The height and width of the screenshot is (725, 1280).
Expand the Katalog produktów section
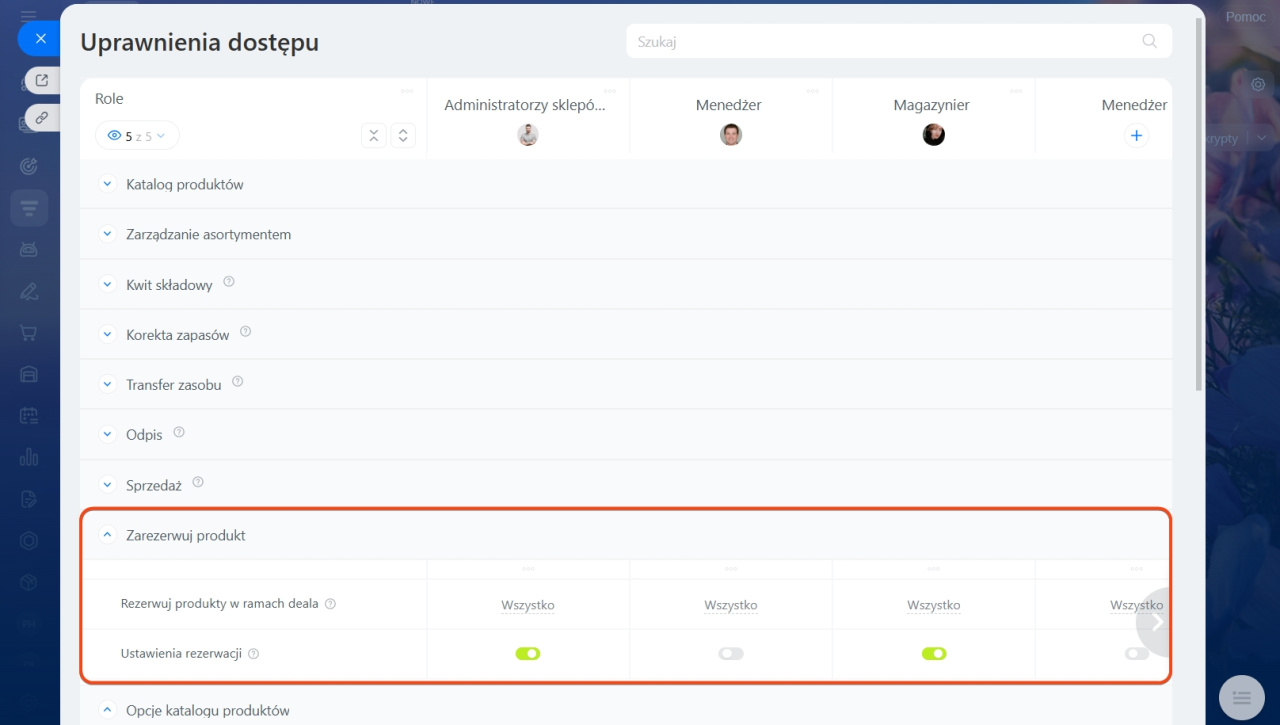point(108,184)
